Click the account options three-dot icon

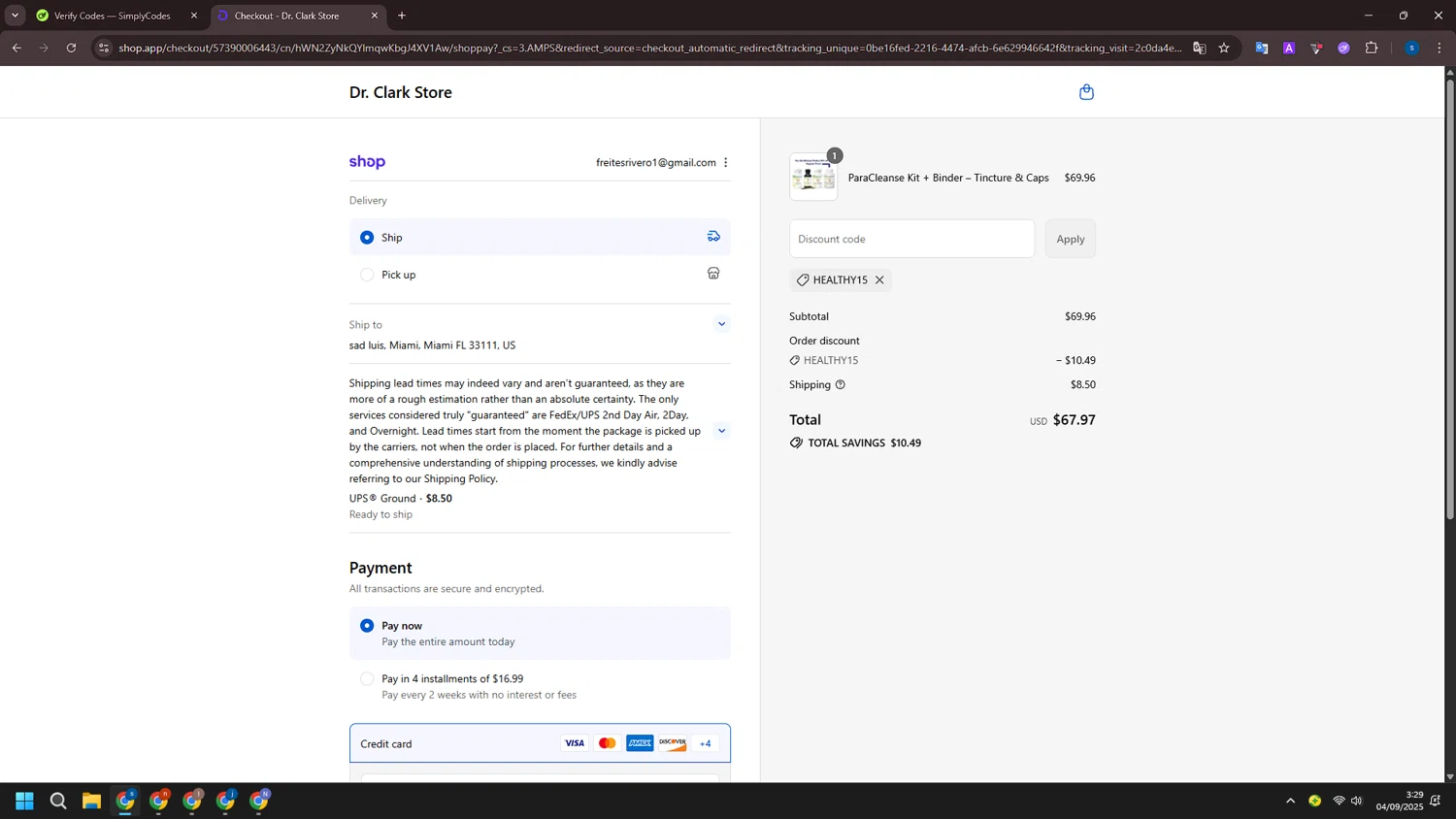click(x=725, y=163)
